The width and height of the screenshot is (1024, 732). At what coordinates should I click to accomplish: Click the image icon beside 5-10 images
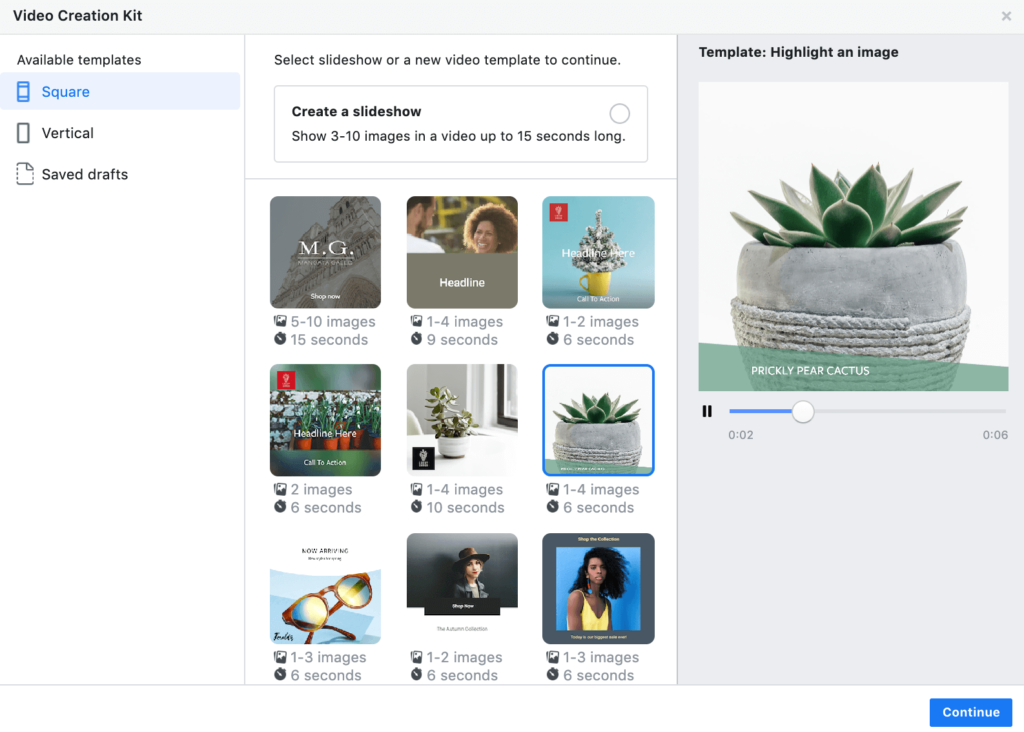(280, 321)
